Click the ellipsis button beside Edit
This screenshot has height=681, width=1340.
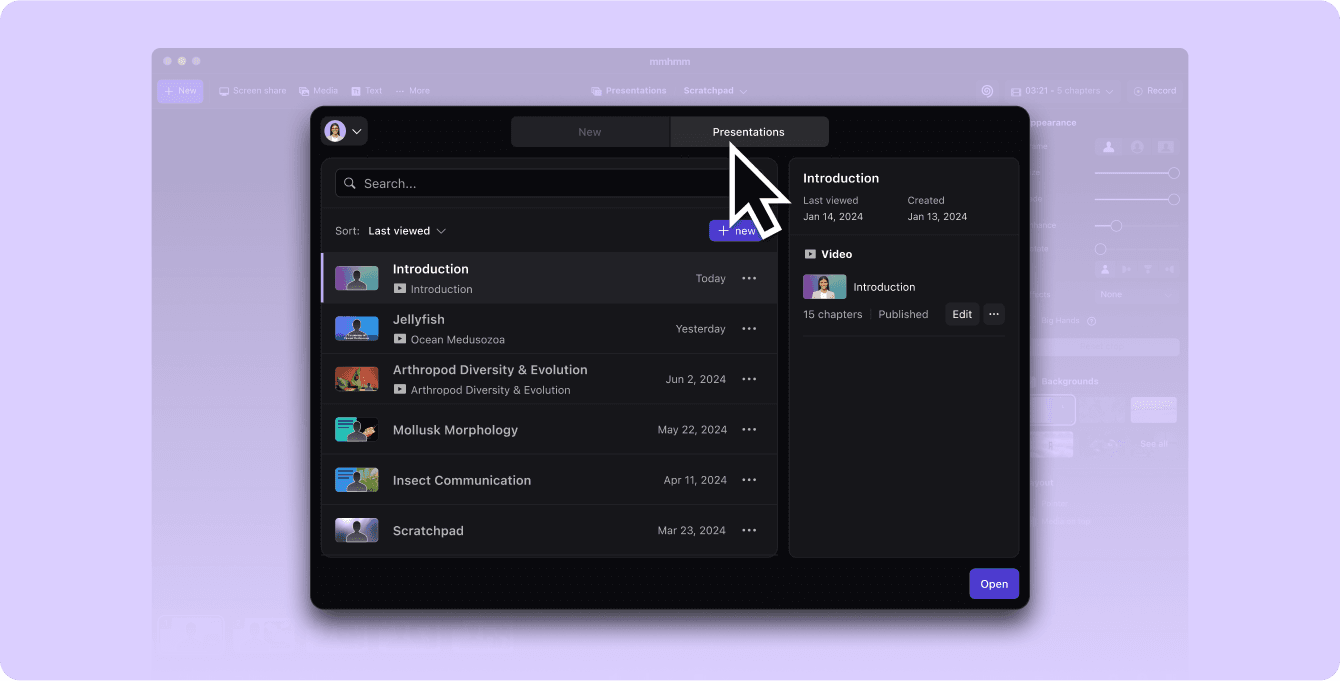coord(993,314)
